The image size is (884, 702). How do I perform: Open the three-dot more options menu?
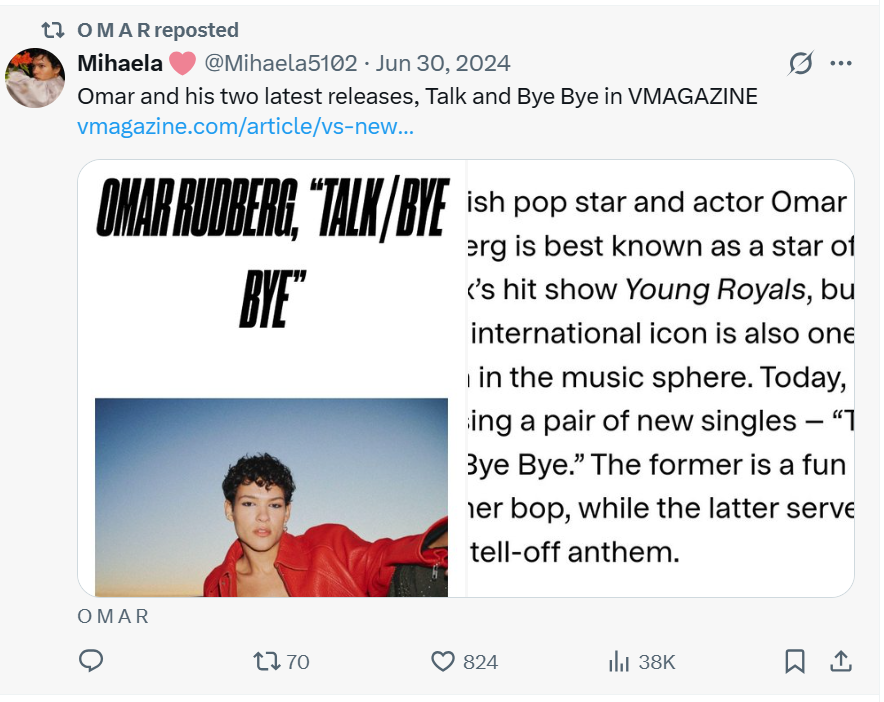tap(841, 64)
